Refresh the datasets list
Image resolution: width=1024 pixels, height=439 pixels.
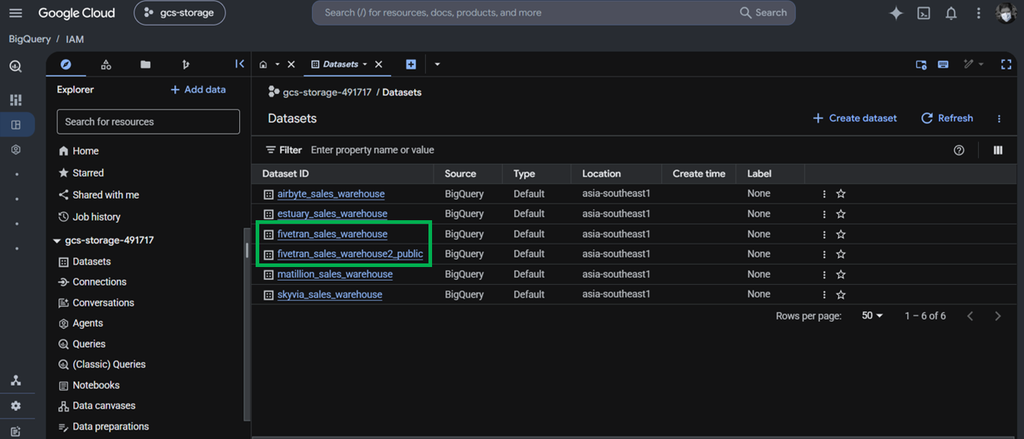tap(947, 118)
